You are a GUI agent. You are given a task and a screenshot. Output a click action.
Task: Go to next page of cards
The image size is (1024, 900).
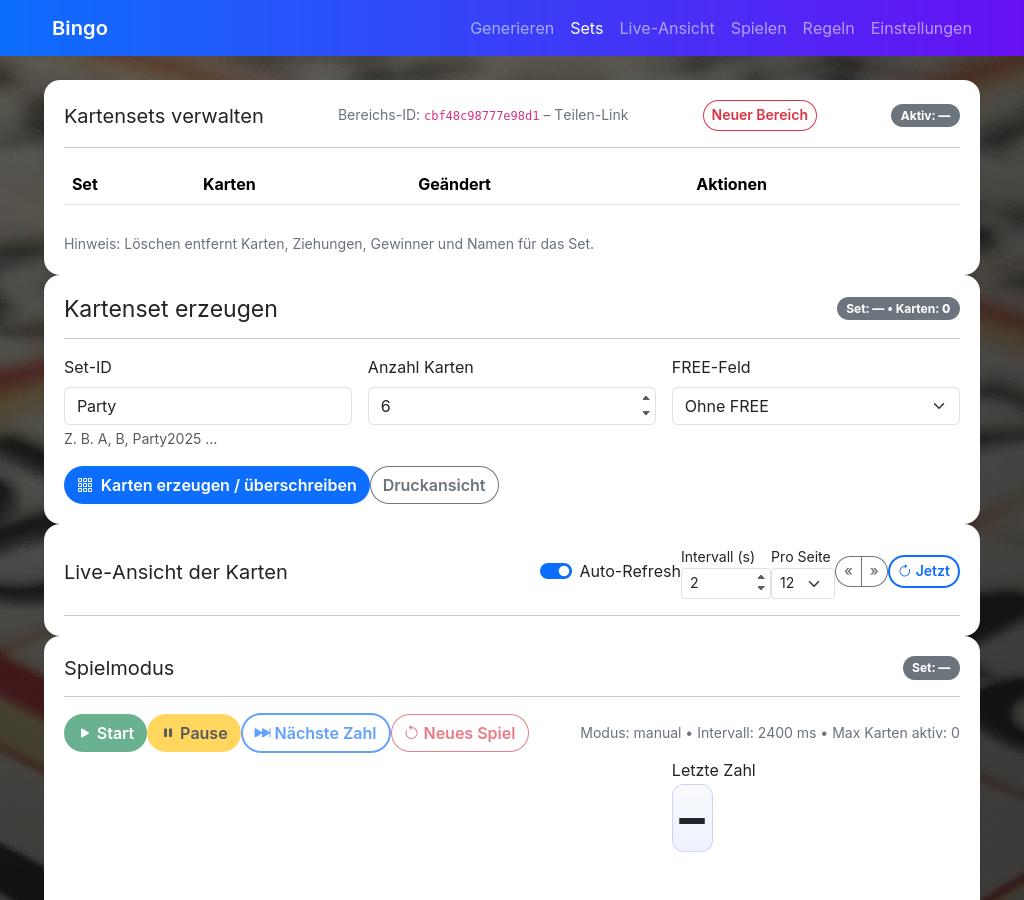874,571
